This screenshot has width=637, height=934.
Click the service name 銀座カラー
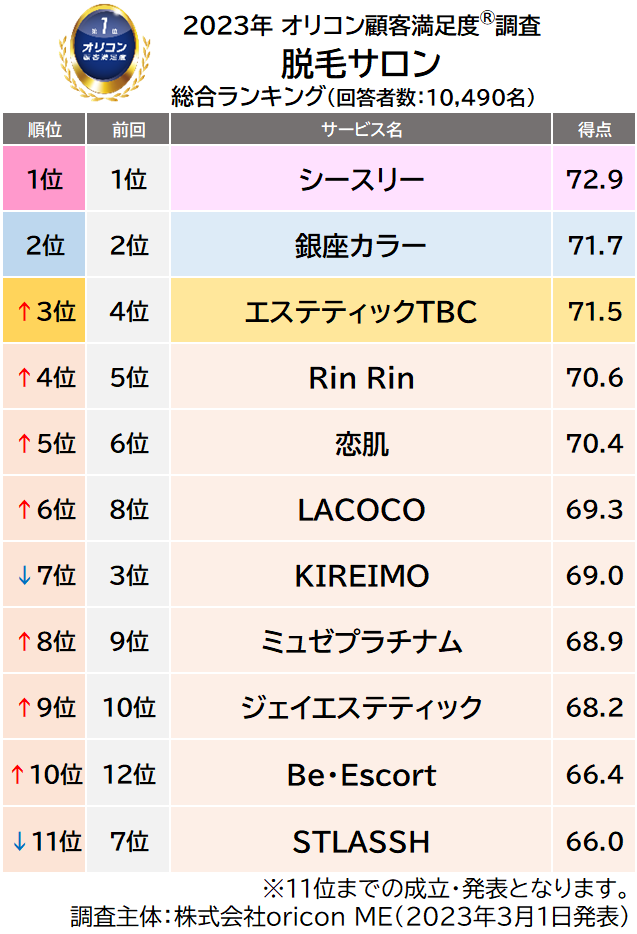point(361,246)
